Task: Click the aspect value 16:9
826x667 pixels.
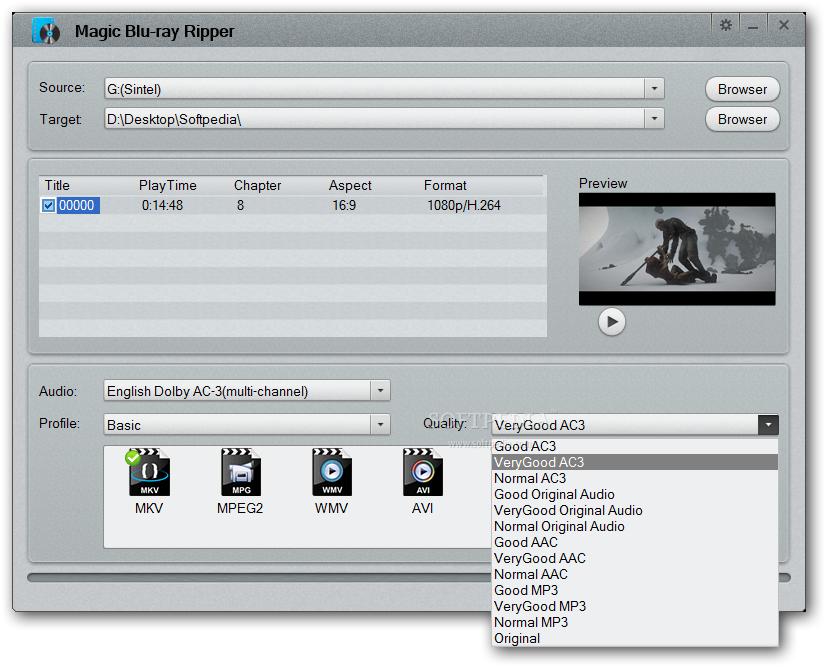Action: pyautogui.click(x=344, y=205)
